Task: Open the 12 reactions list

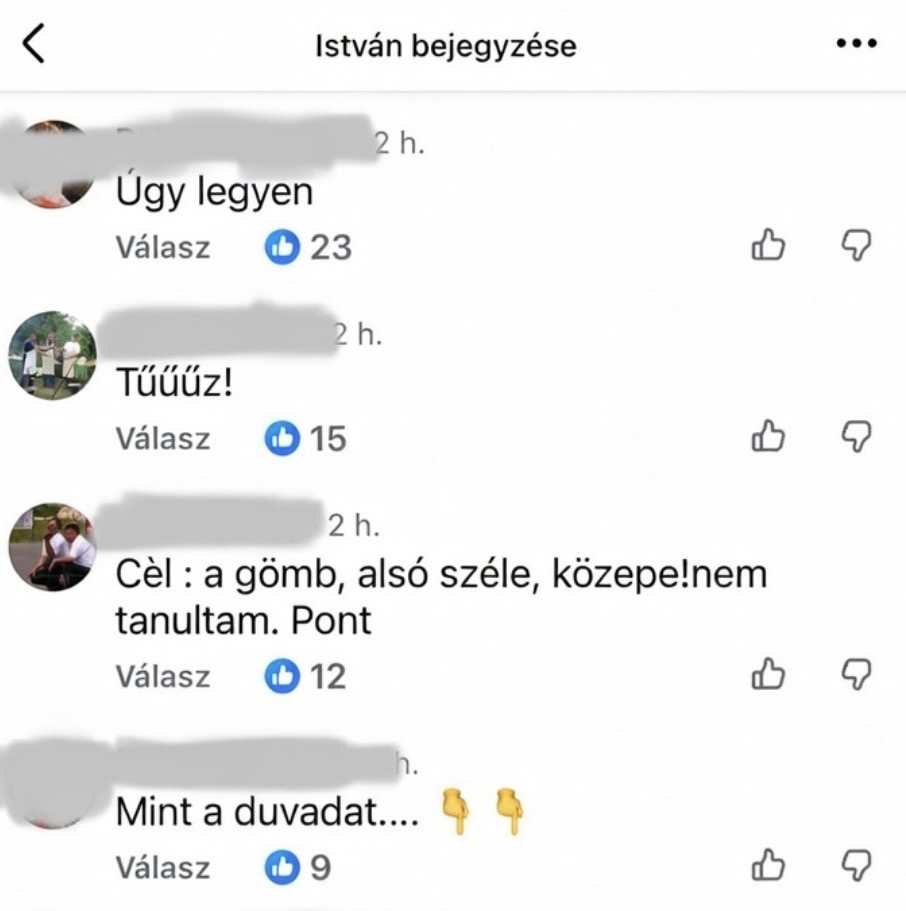Action: pos(306,676)
